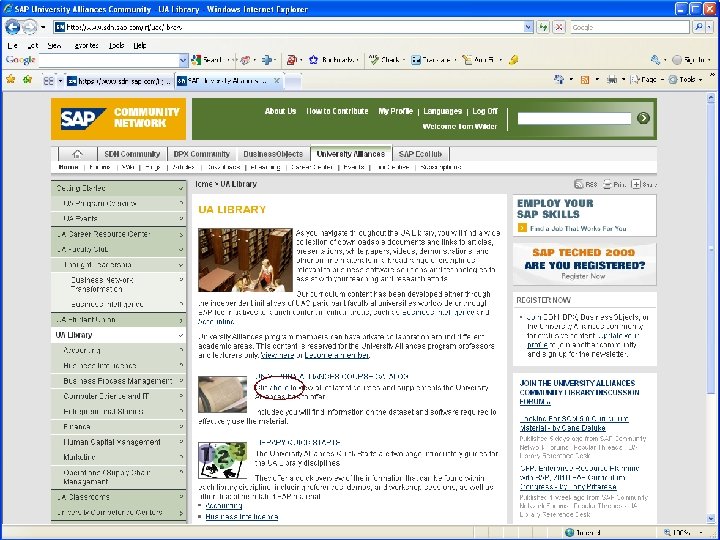Click the browser Forward arrow button
This screenshot has height=540, width=720.
[29, 28]
